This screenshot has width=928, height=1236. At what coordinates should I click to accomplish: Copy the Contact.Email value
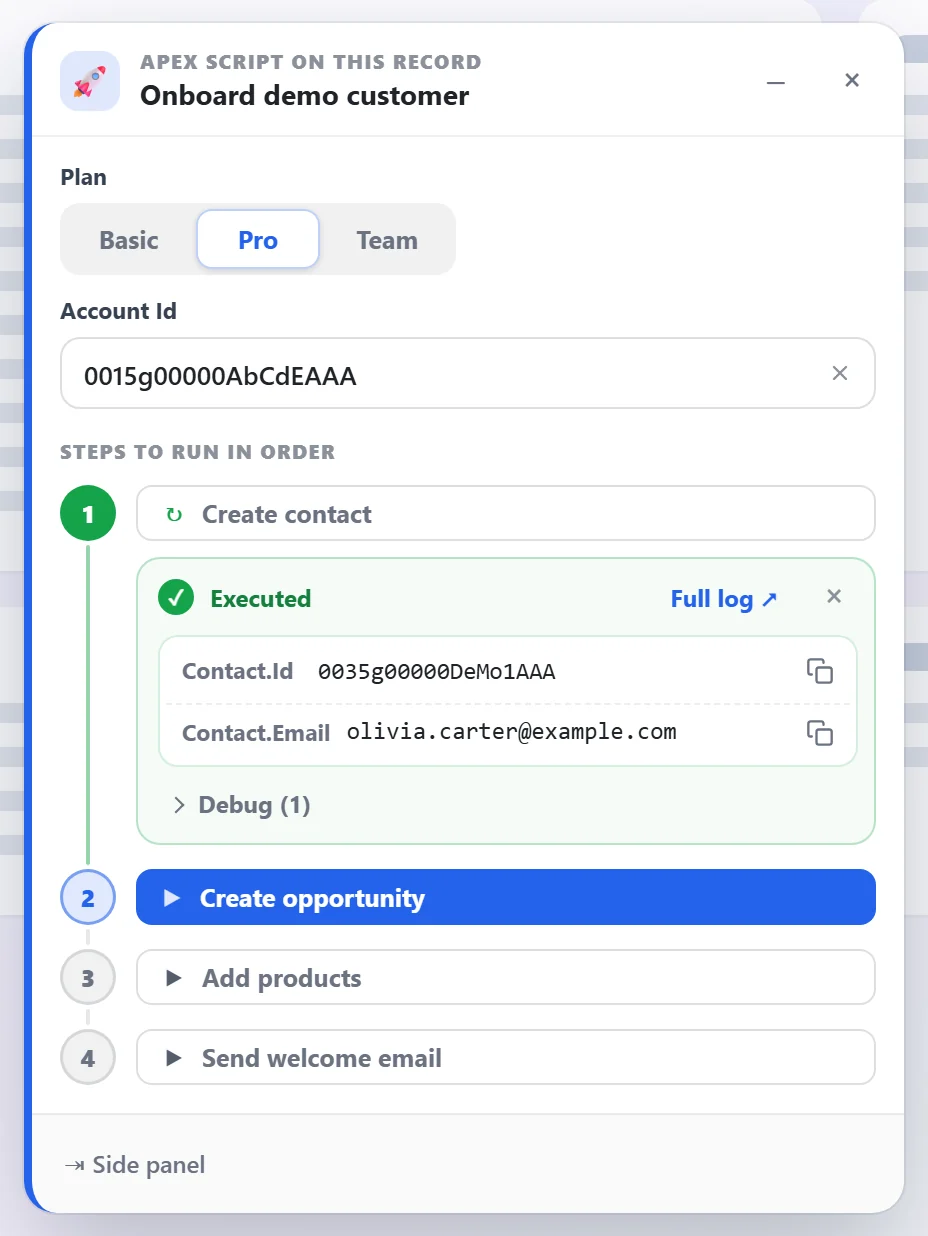(x=820, y=733)
